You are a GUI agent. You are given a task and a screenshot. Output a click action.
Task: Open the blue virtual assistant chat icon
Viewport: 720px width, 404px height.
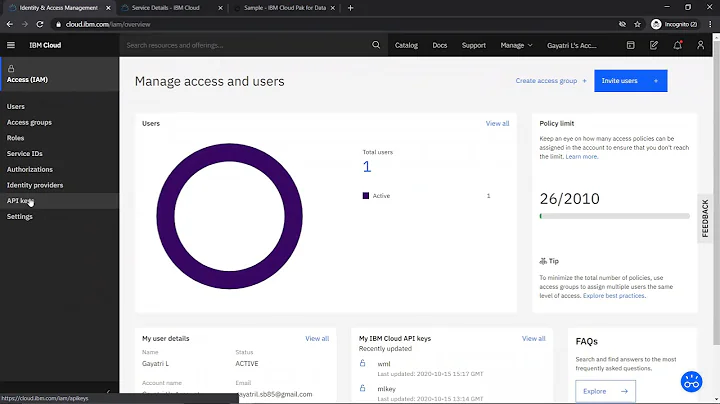click(691, 382)
